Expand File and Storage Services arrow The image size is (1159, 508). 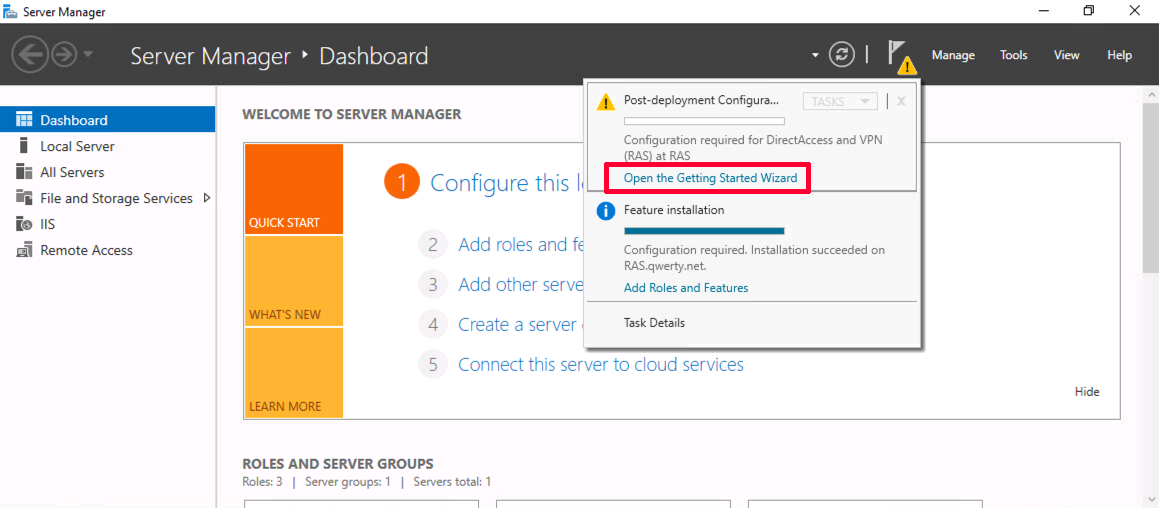click(x=206, y=198)
